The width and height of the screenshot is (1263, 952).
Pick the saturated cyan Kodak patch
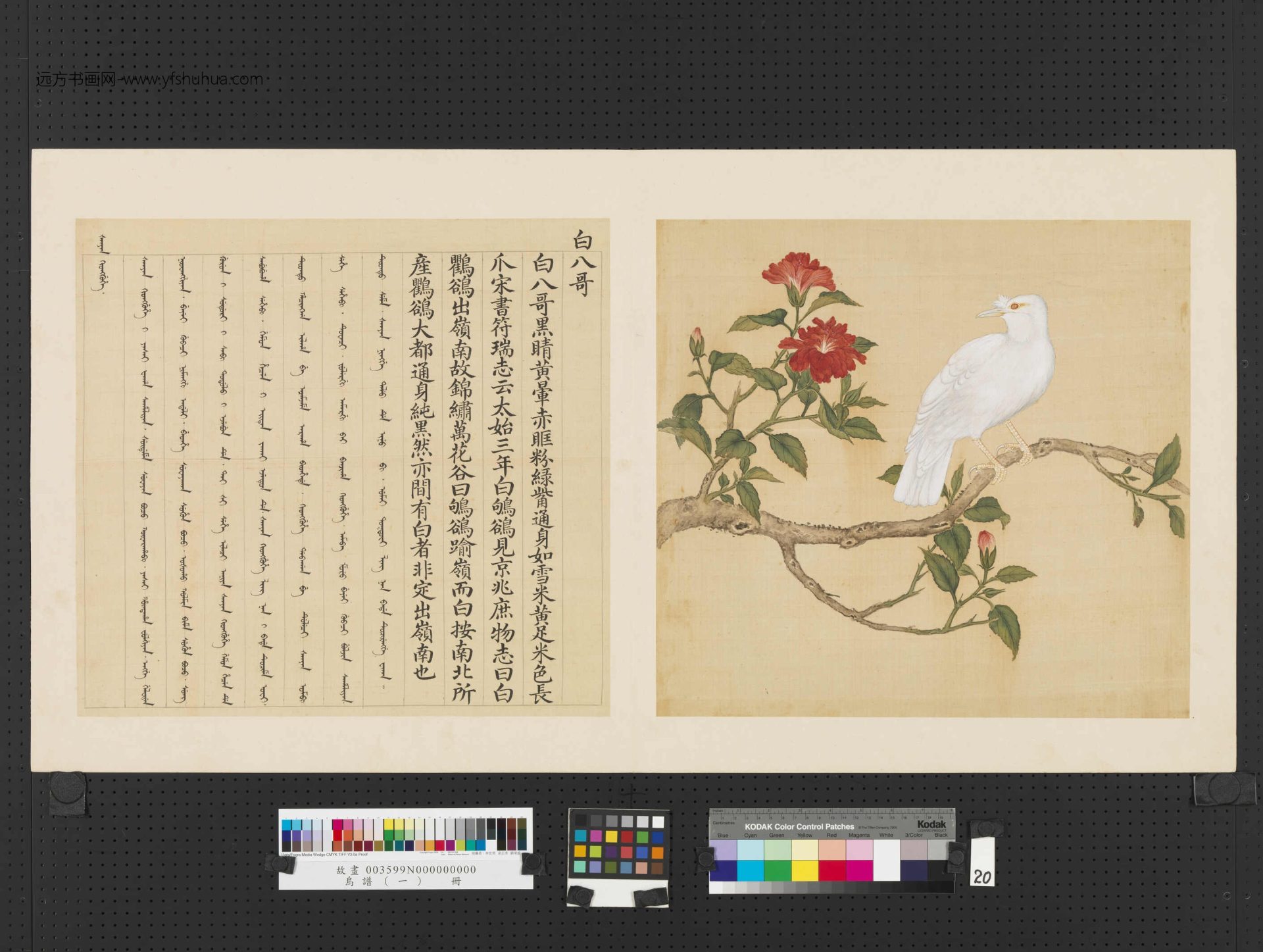(x=751, y=870)
